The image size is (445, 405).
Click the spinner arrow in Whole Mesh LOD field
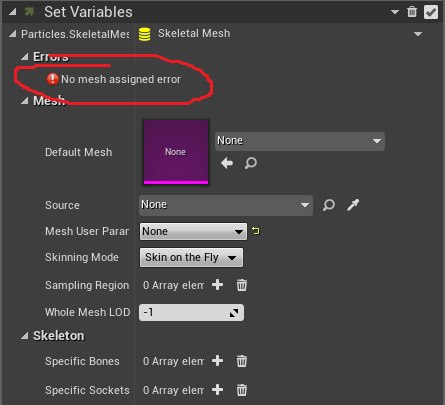tap(234, 313)
